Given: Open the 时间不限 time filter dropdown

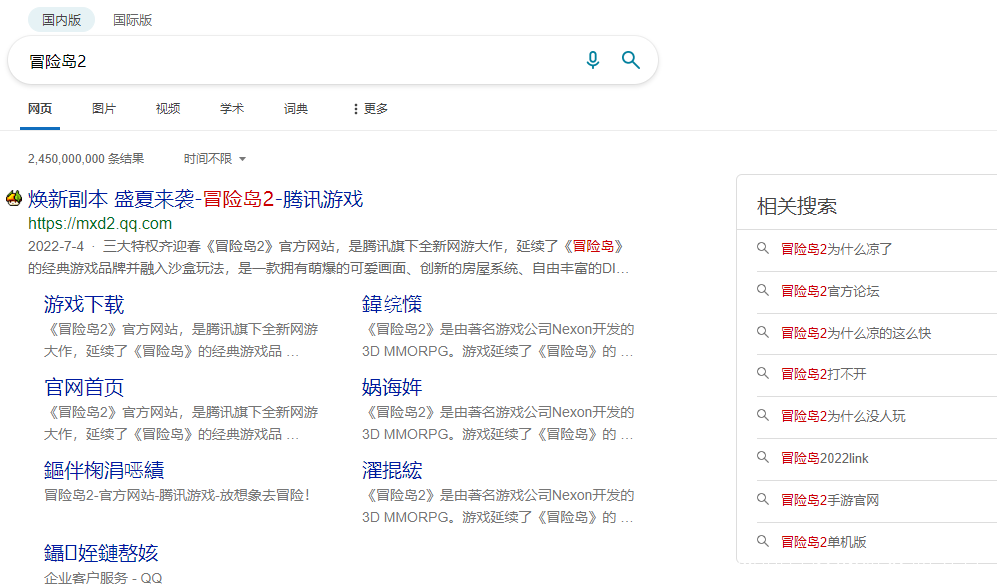Looking at the screenshot, I should click(214, 159).
